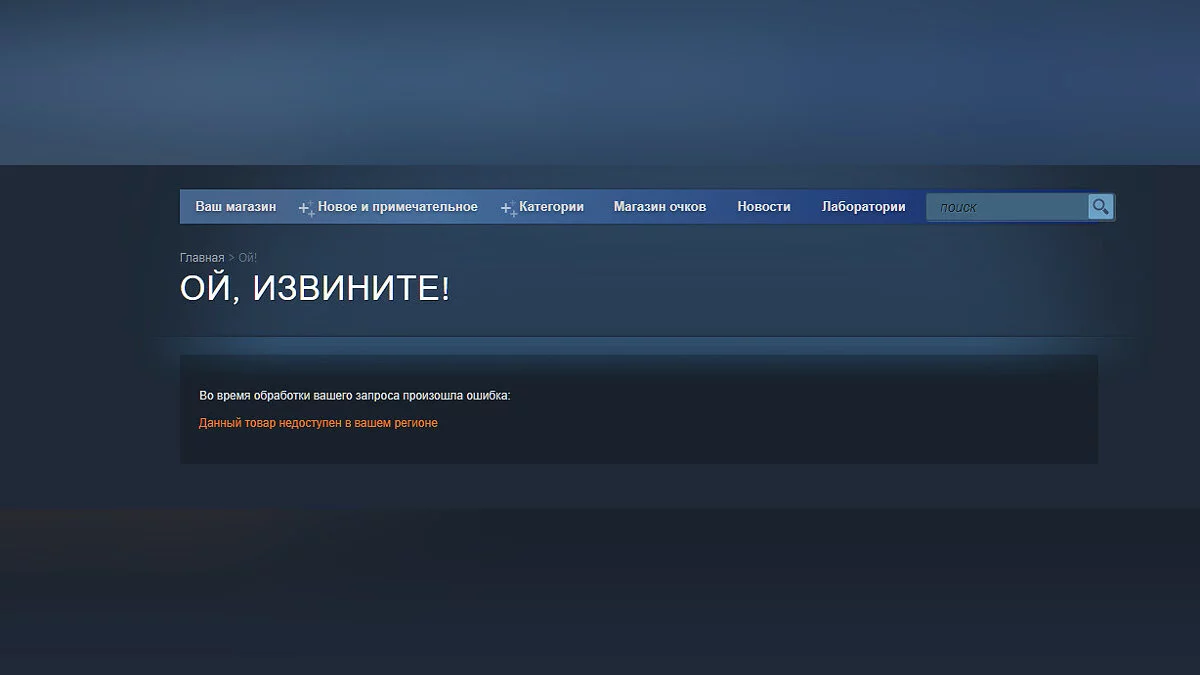Click the orange Данный товар недоступен message
Image resolution: width=1200 pixels, height=675 pixels.
point(318,423)
